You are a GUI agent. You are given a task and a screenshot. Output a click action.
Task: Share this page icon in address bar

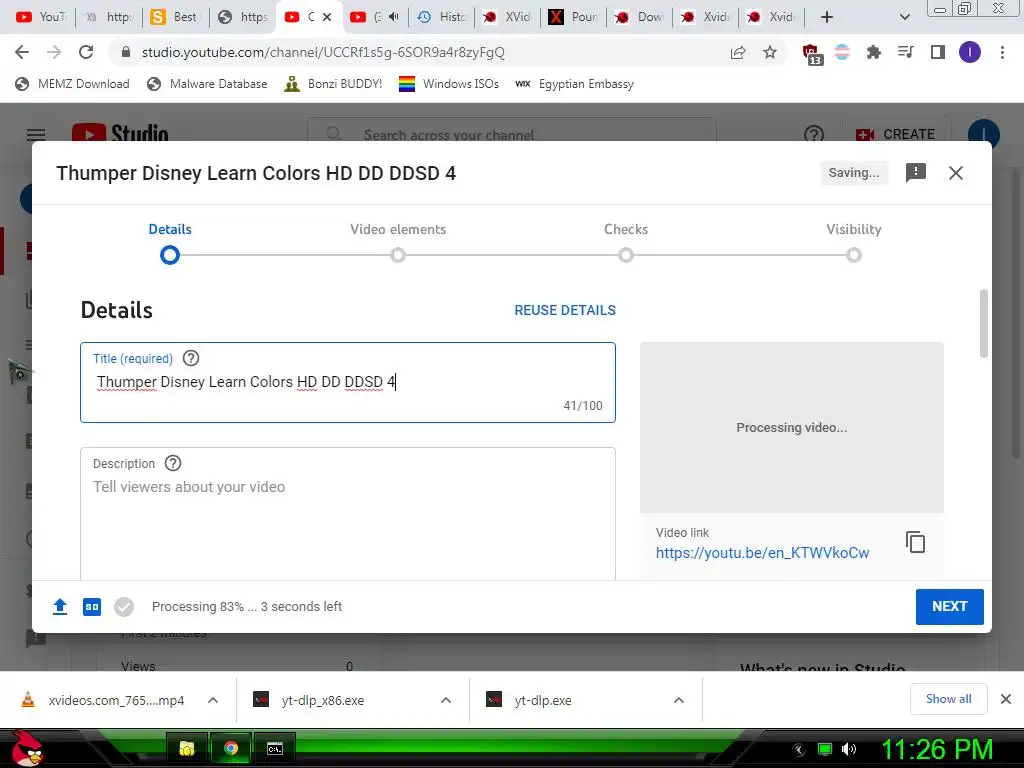tap(738, 52)
